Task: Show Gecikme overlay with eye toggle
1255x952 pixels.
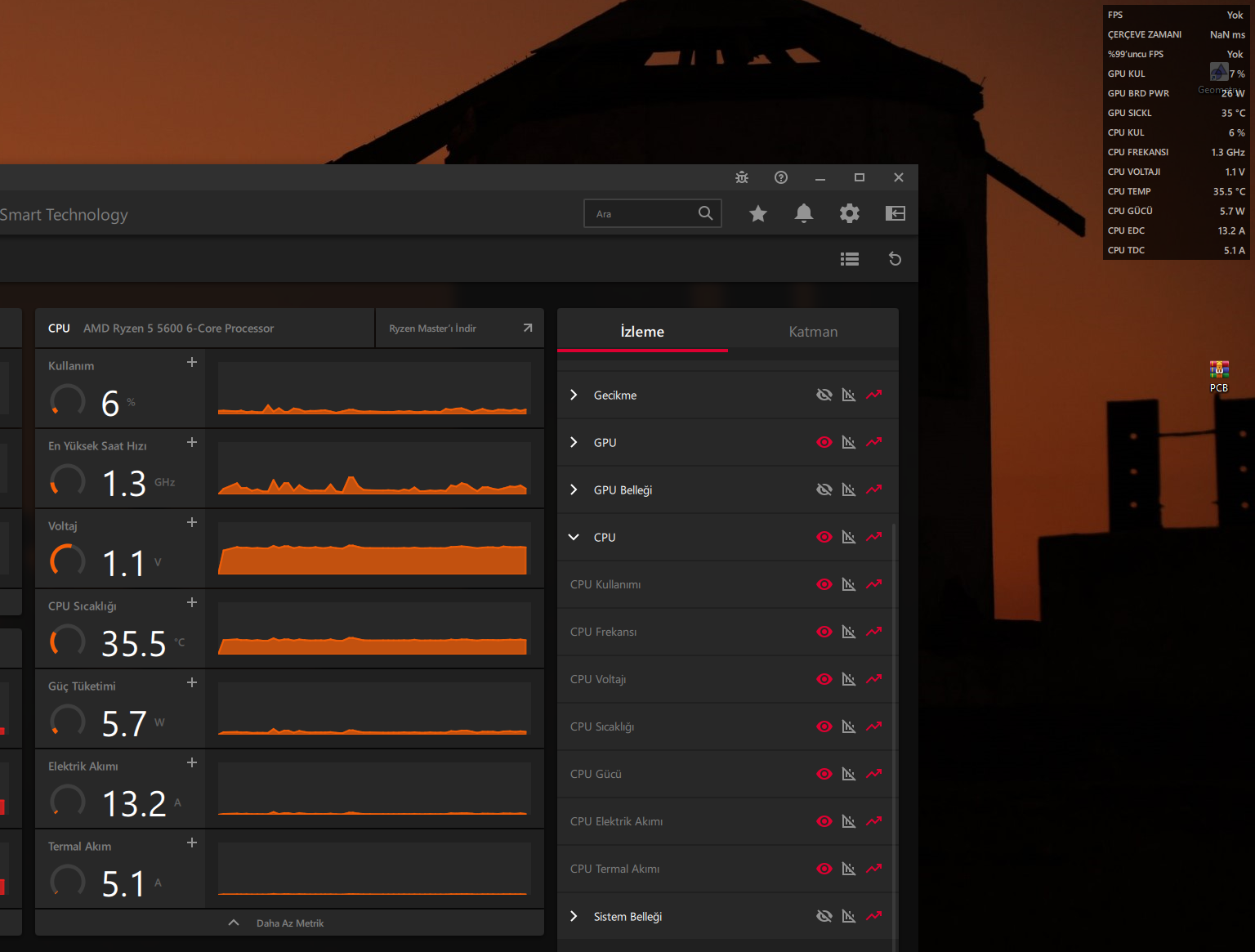Action: coord(824,395)
